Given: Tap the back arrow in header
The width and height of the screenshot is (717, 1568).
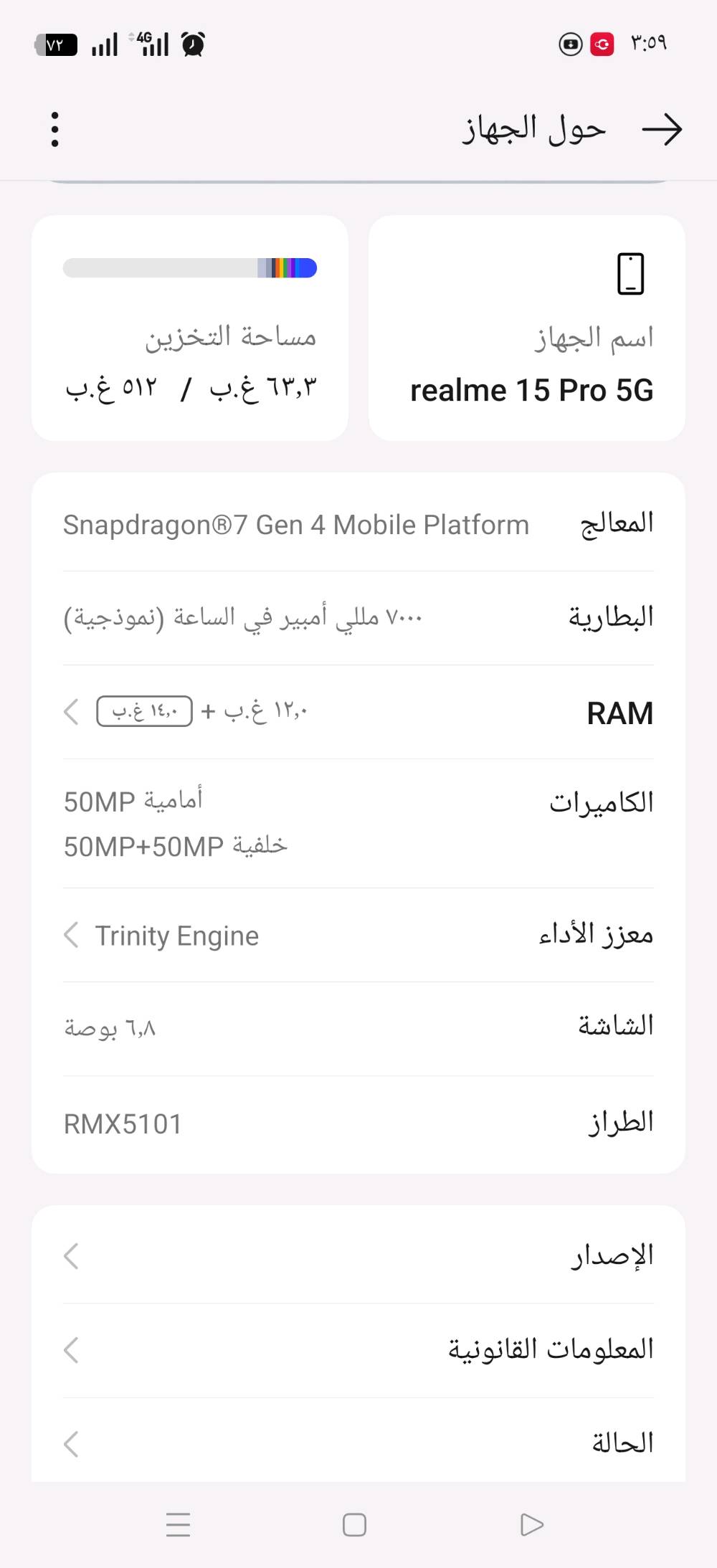Looking at the screenshot, I should click(x=661, y=130).
